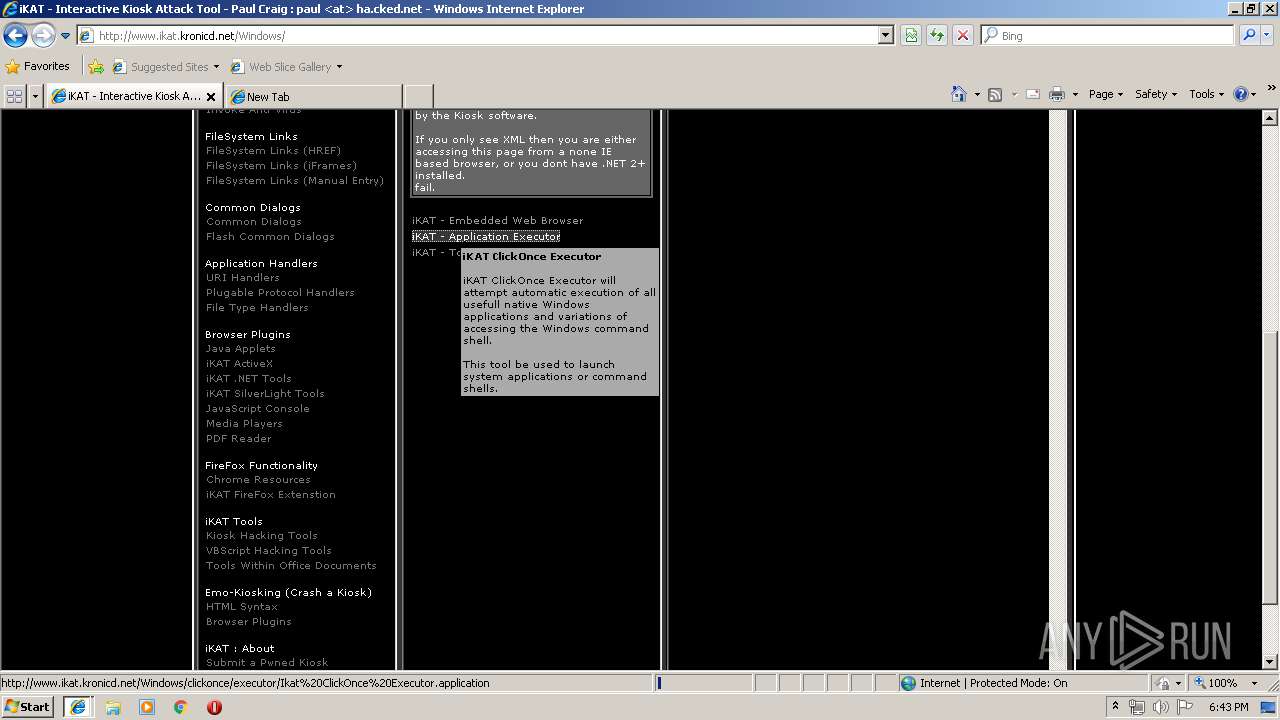The image size is (1280, 720).
Task: Open Flash Common Dialogs link
Action: click(270, 237)
